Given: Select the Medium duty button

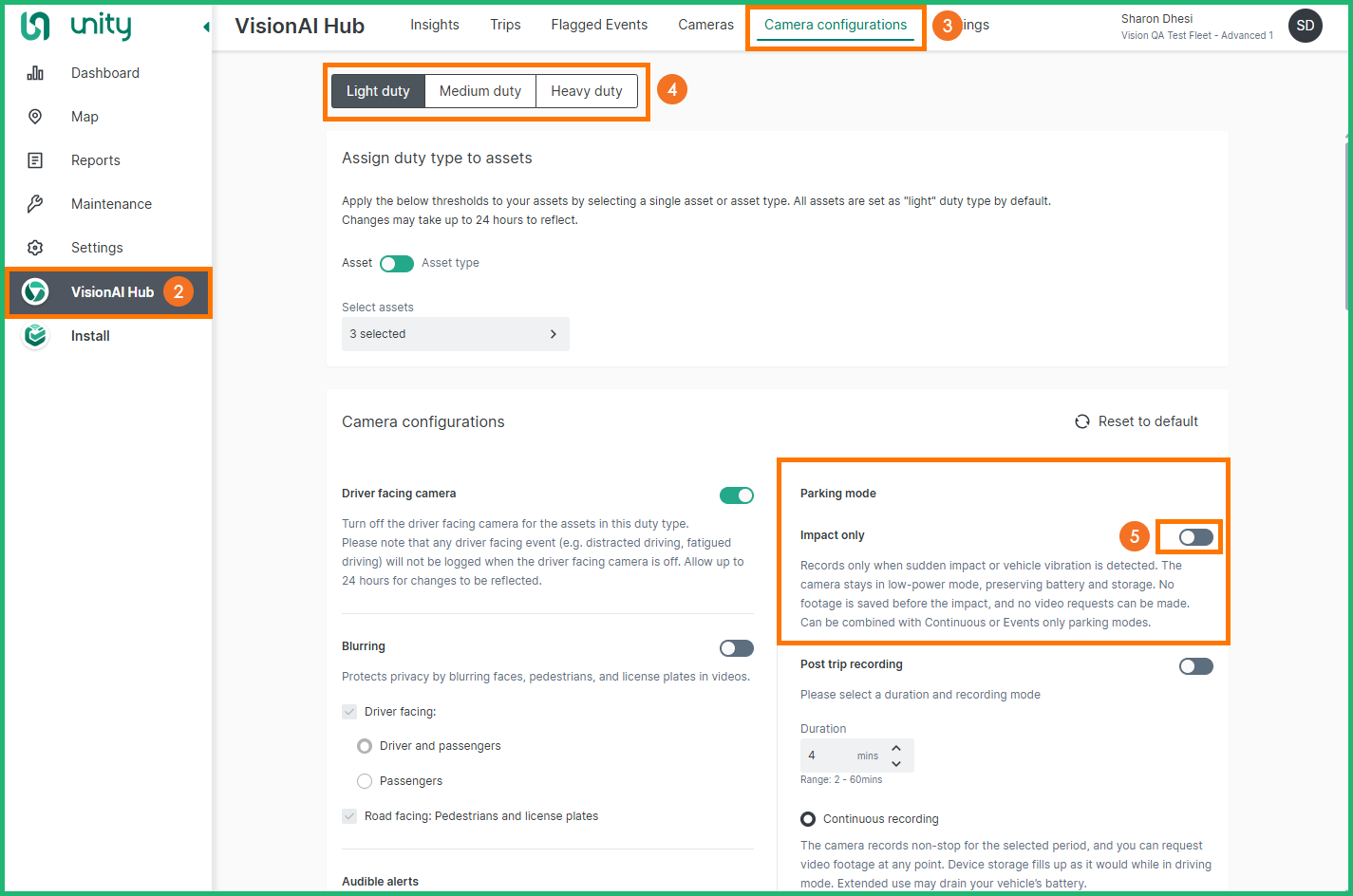Looking at the screenshot, I should [x=480, y=91].
